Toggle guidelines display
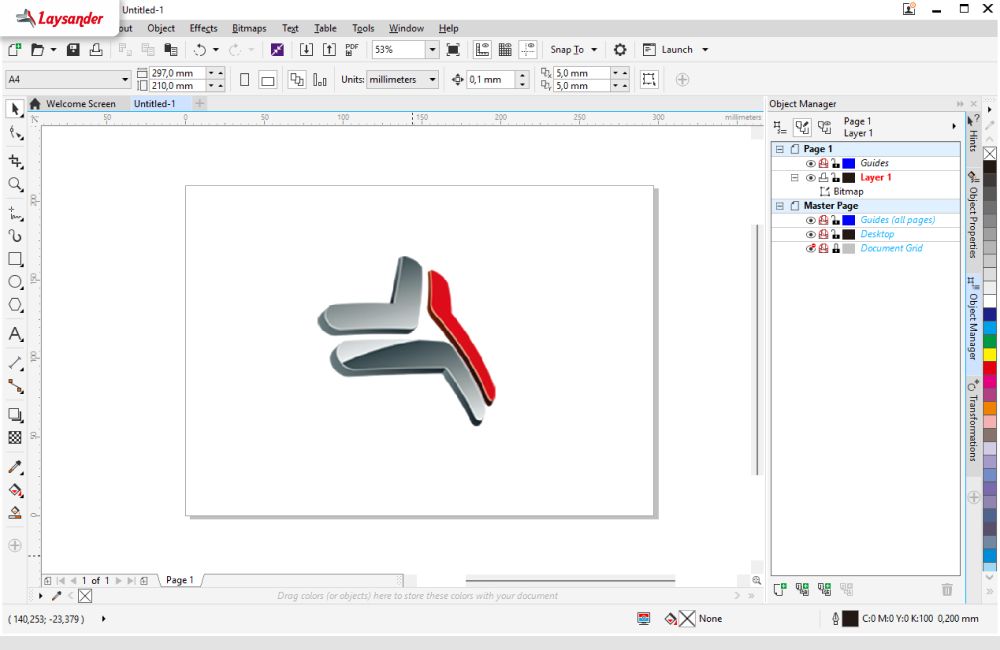 click(528, 50)
